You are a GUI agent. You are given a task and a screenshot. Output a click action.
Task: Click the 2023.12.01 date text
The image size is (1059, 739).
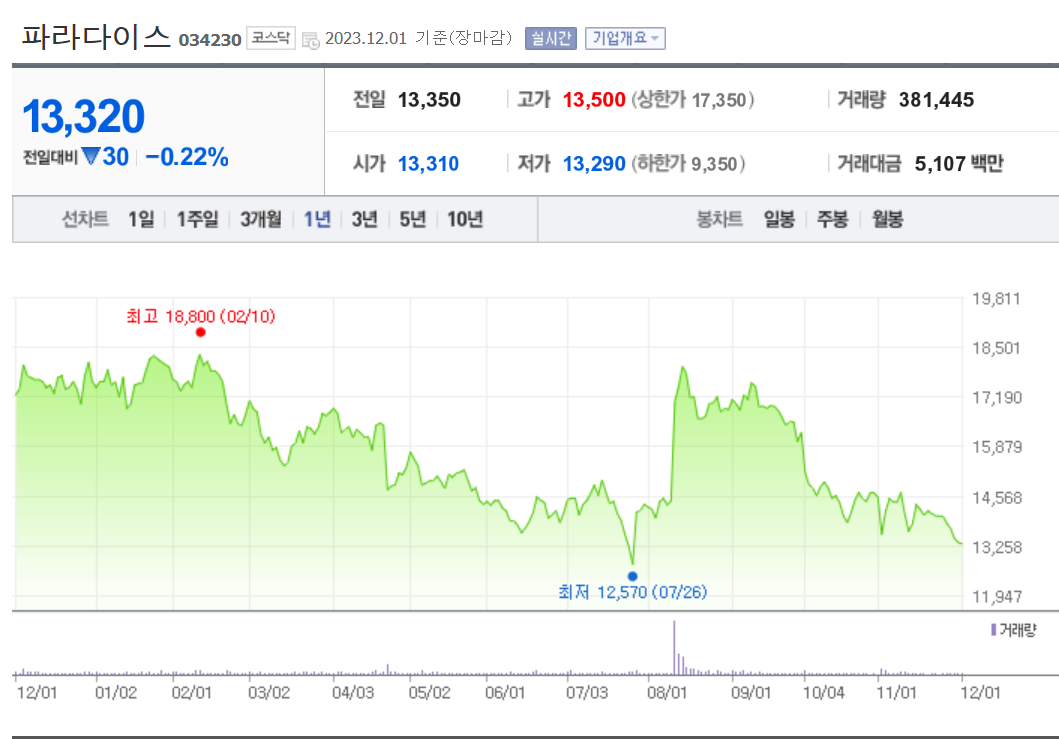point(365,39)
